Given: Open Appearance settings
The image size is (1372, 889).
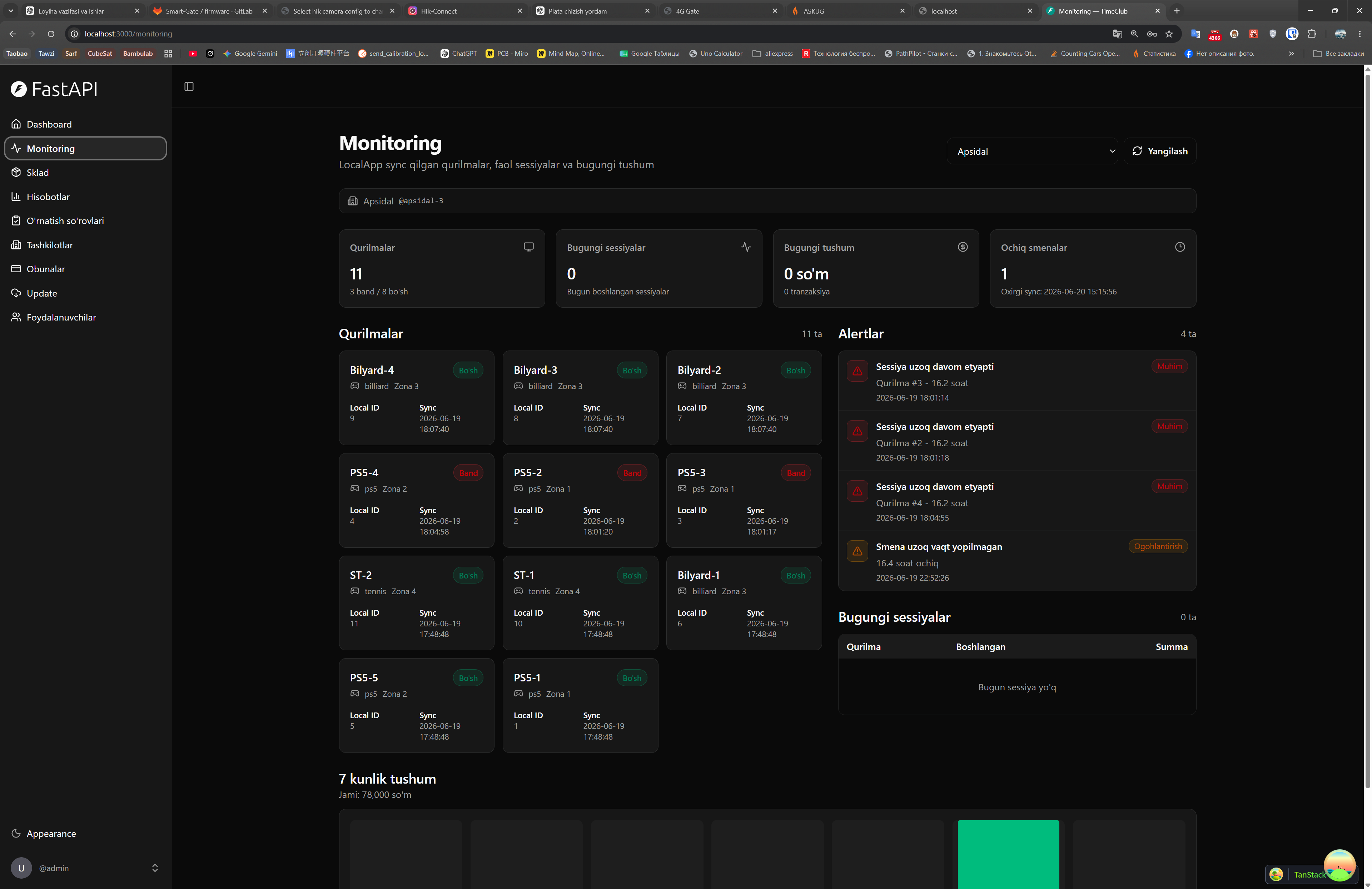Looking at the screenshot, I should pyautogui.click(x=85, y=834).
